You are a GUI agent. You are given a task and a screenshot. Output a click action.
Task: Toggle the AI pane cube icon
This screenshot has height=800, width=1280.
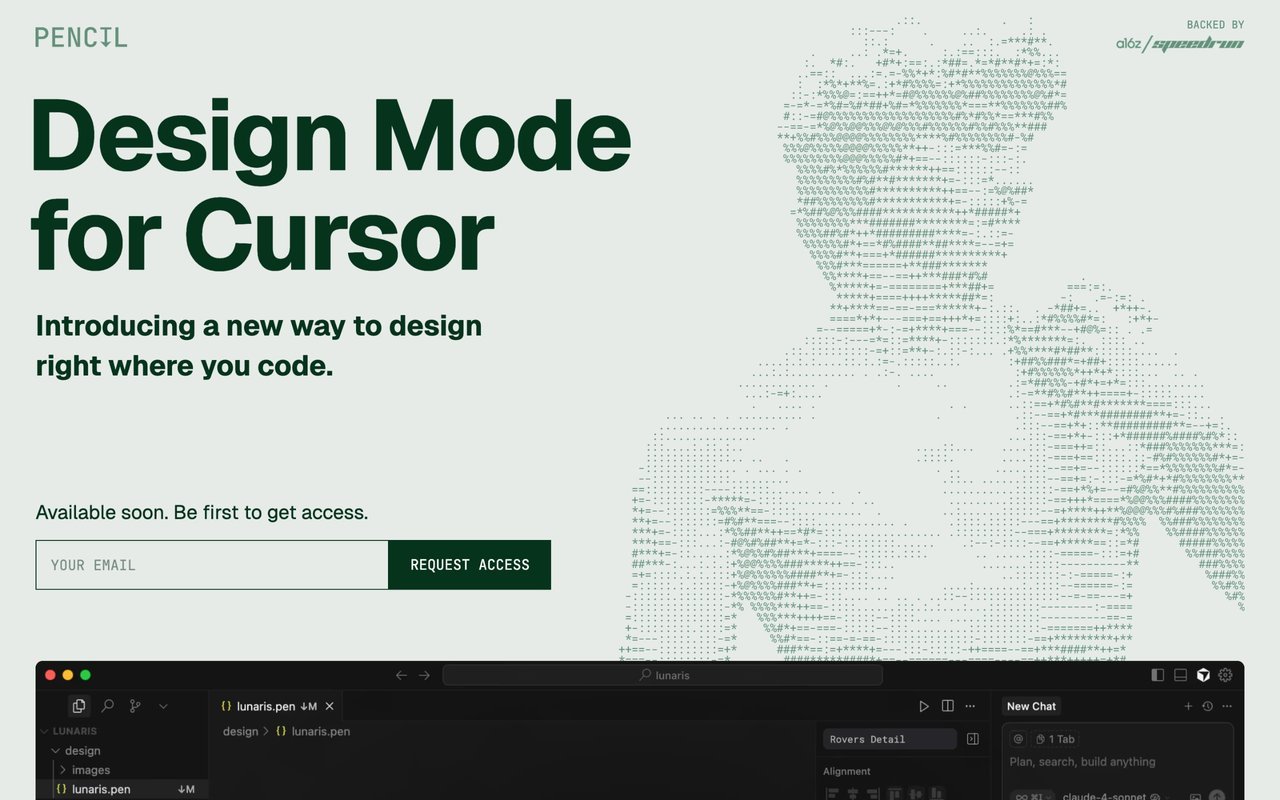click(x=1204, y=675)
